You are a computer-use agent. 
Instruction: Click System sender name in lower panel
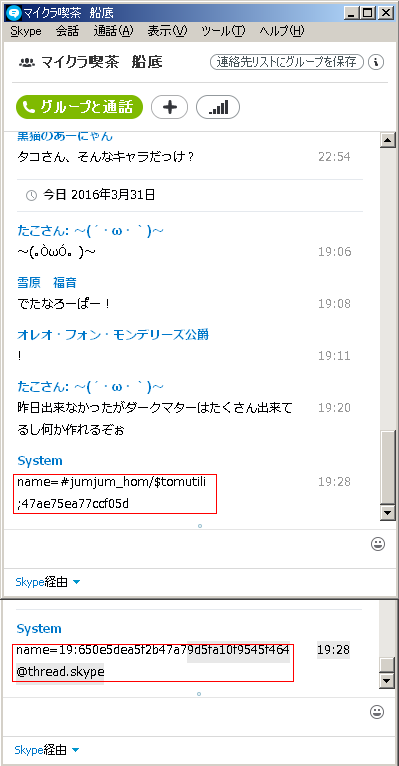coord(39,629)
